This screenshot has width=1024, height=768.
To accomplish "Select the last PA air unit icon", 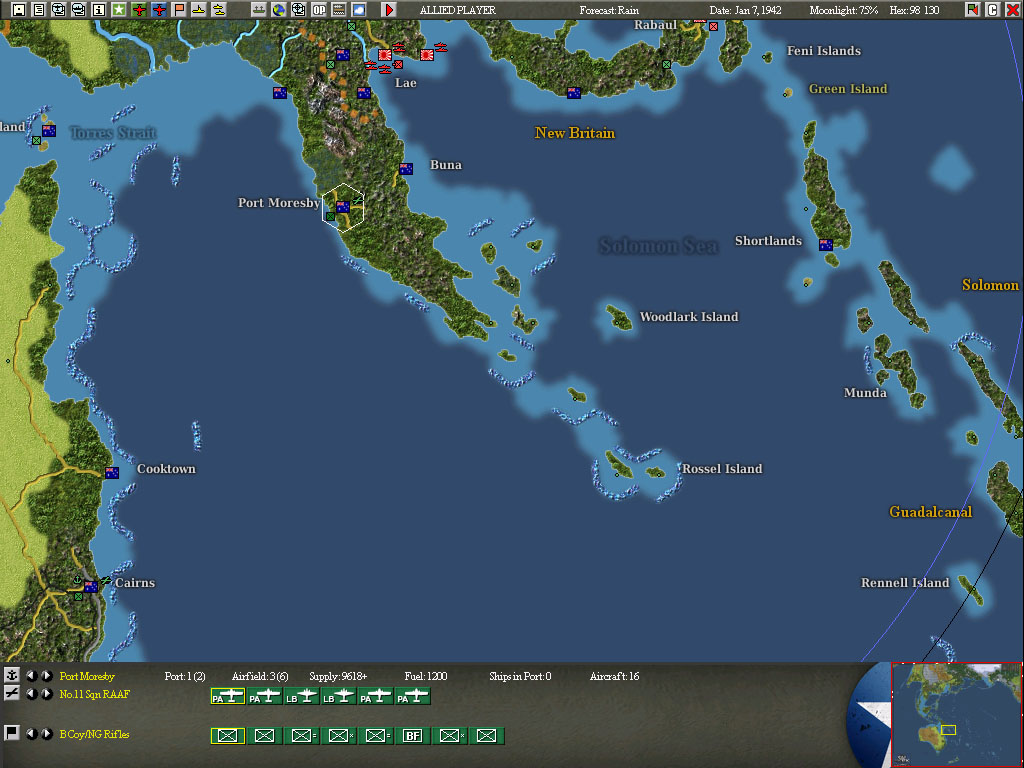I will coord(413,696).
